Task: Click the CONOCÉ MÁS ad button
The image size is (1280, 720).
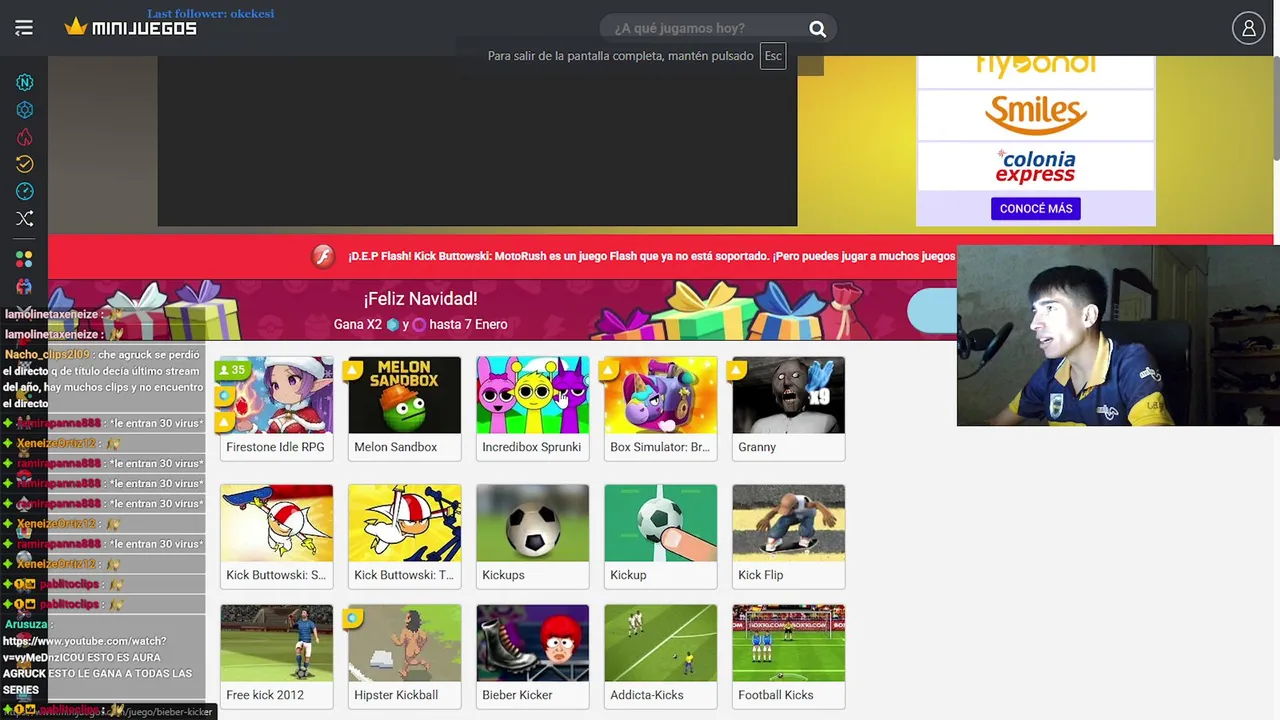Action: point(1036,209)
